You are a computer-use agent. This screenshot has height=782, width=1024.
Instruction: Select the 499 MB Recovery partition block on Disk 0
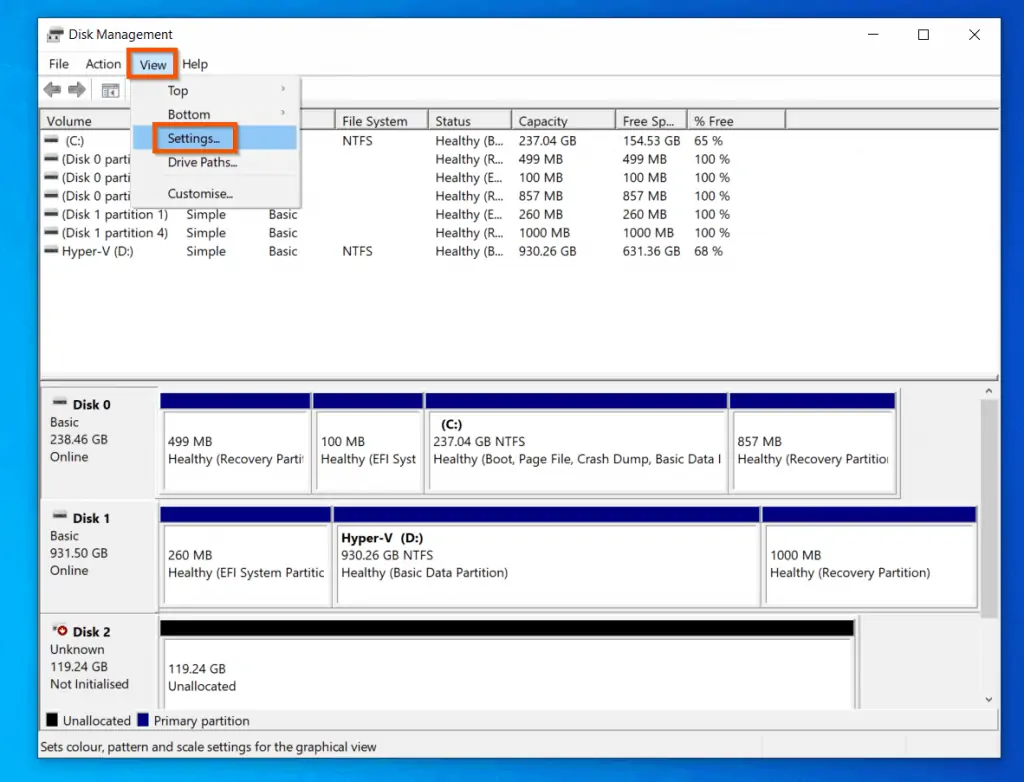(236, 443)
